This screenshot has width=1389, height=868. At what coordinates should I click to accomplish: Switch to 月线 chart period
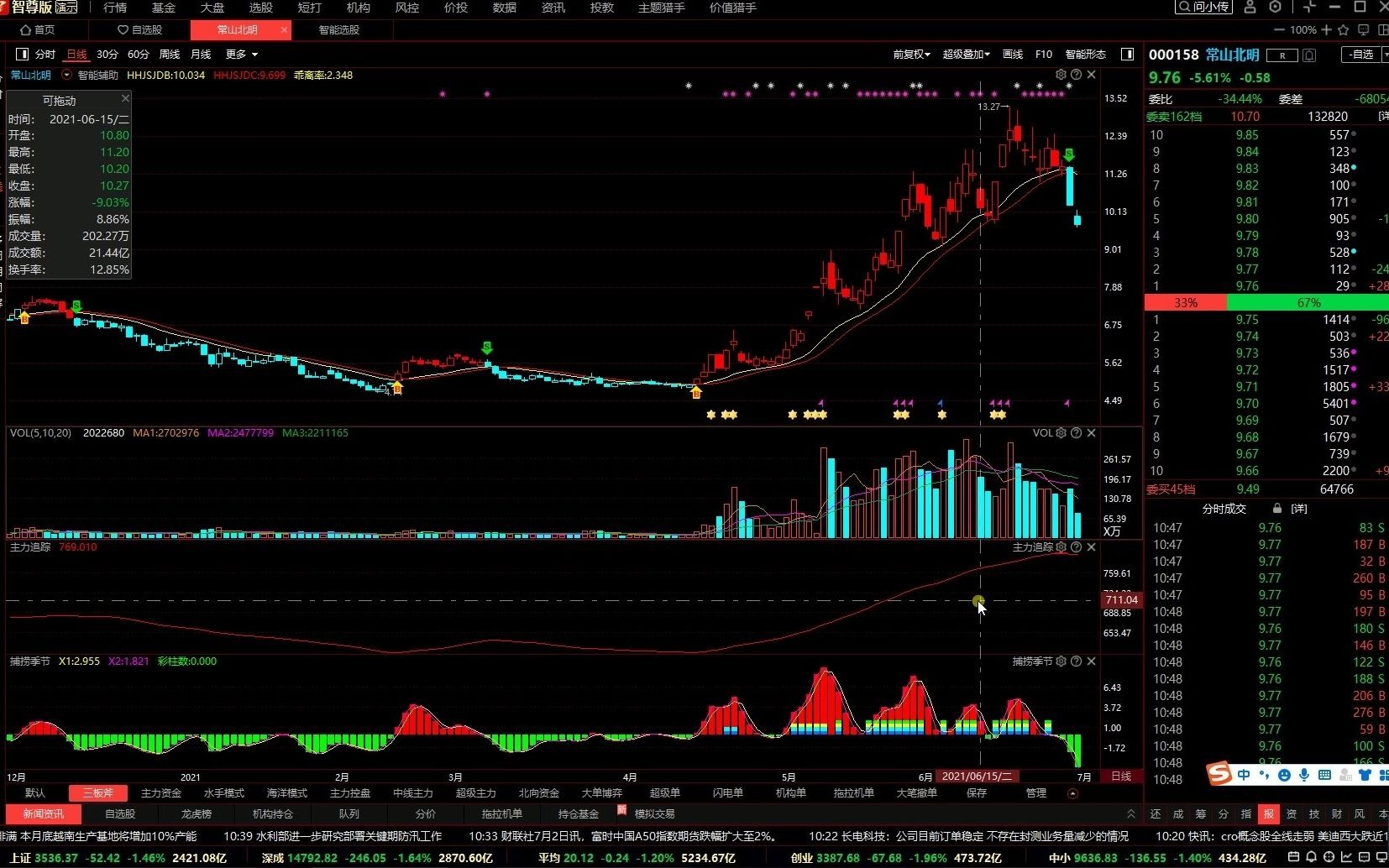[201, 55]
